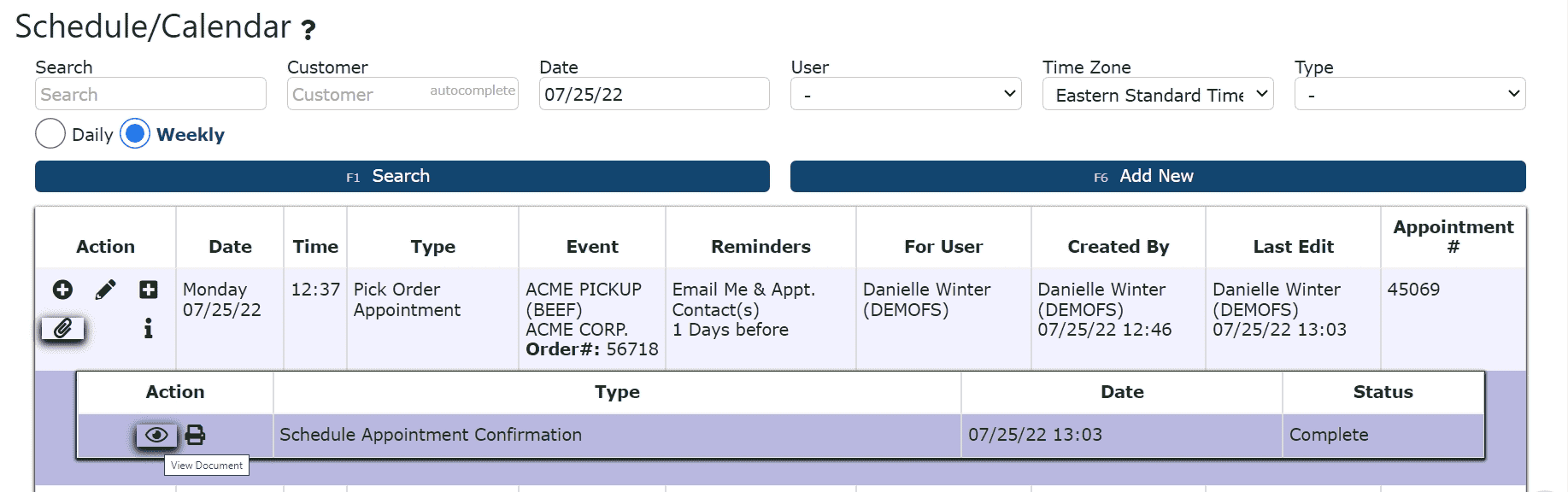1568x492 pixels.
Task: Click the pencil edit icon for appointment 45069
Action: tap(105, 290)
